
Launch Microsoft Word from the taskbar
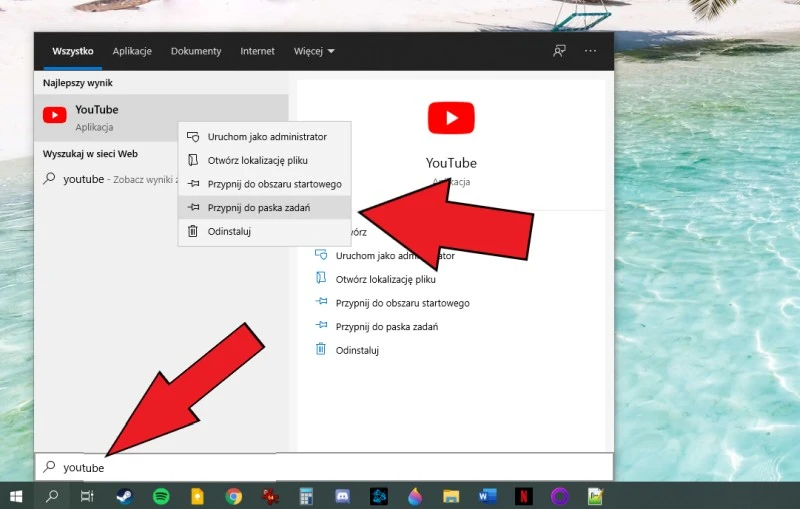[x=487, y=496]
